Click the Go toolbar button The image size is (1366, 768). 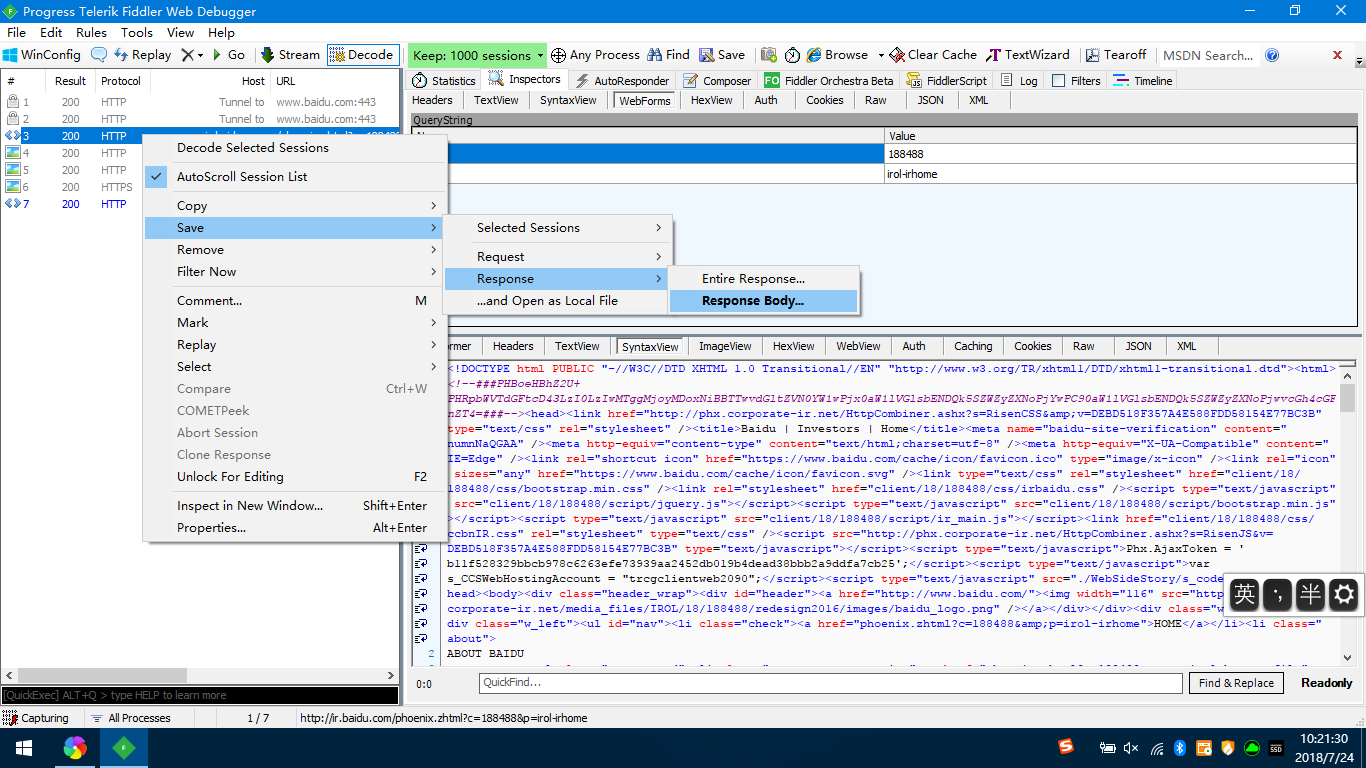[x=228, y=55]
